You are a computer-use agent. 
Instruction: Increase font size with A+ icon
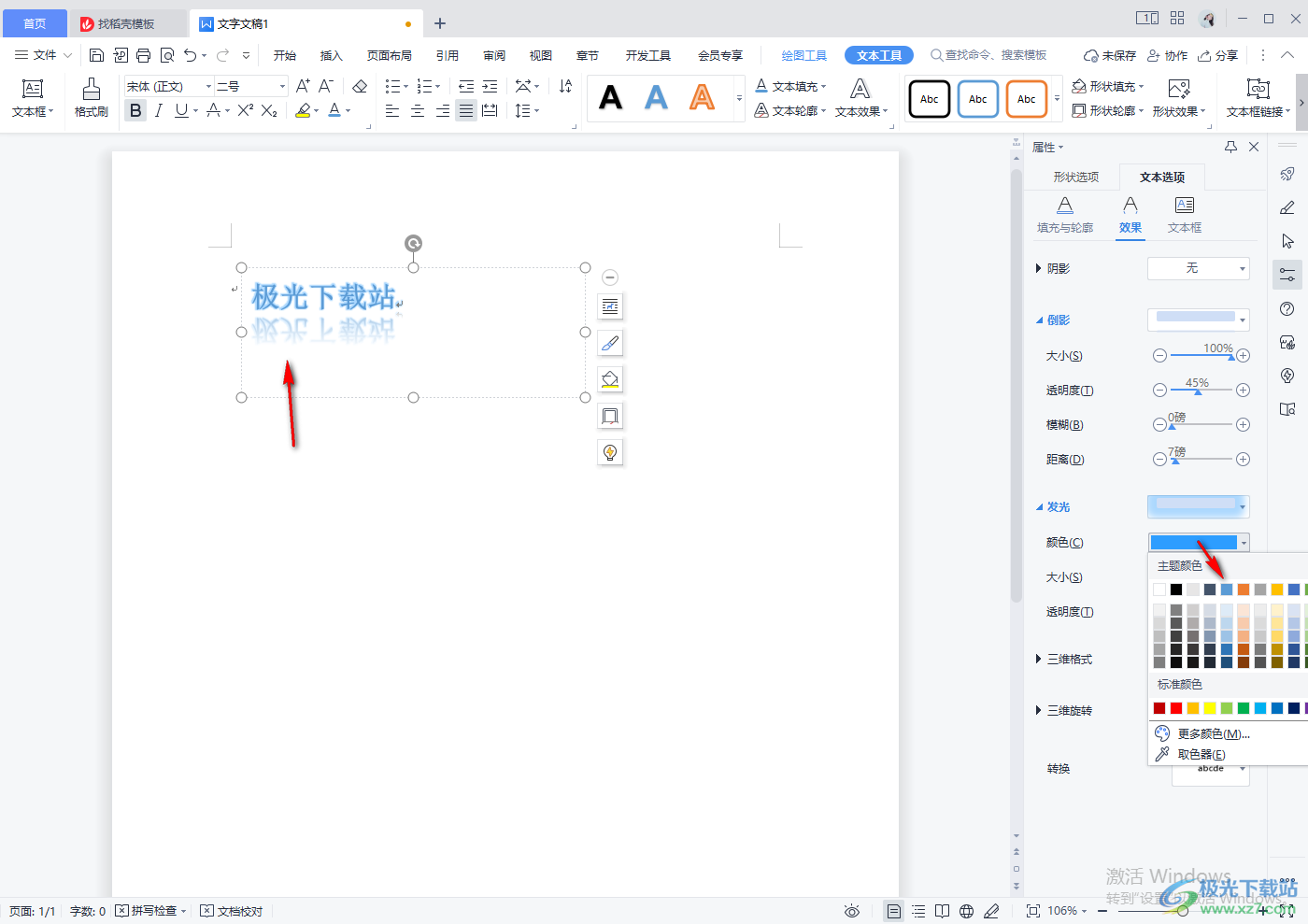pos(303,86)
